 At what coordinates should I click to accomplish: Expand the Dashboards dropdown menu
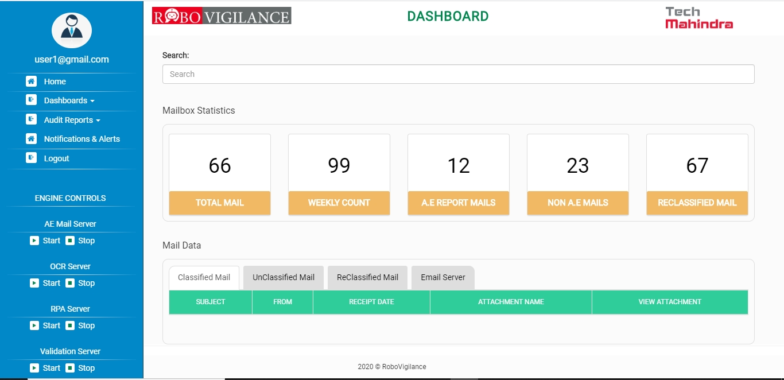tap(69, 100)
